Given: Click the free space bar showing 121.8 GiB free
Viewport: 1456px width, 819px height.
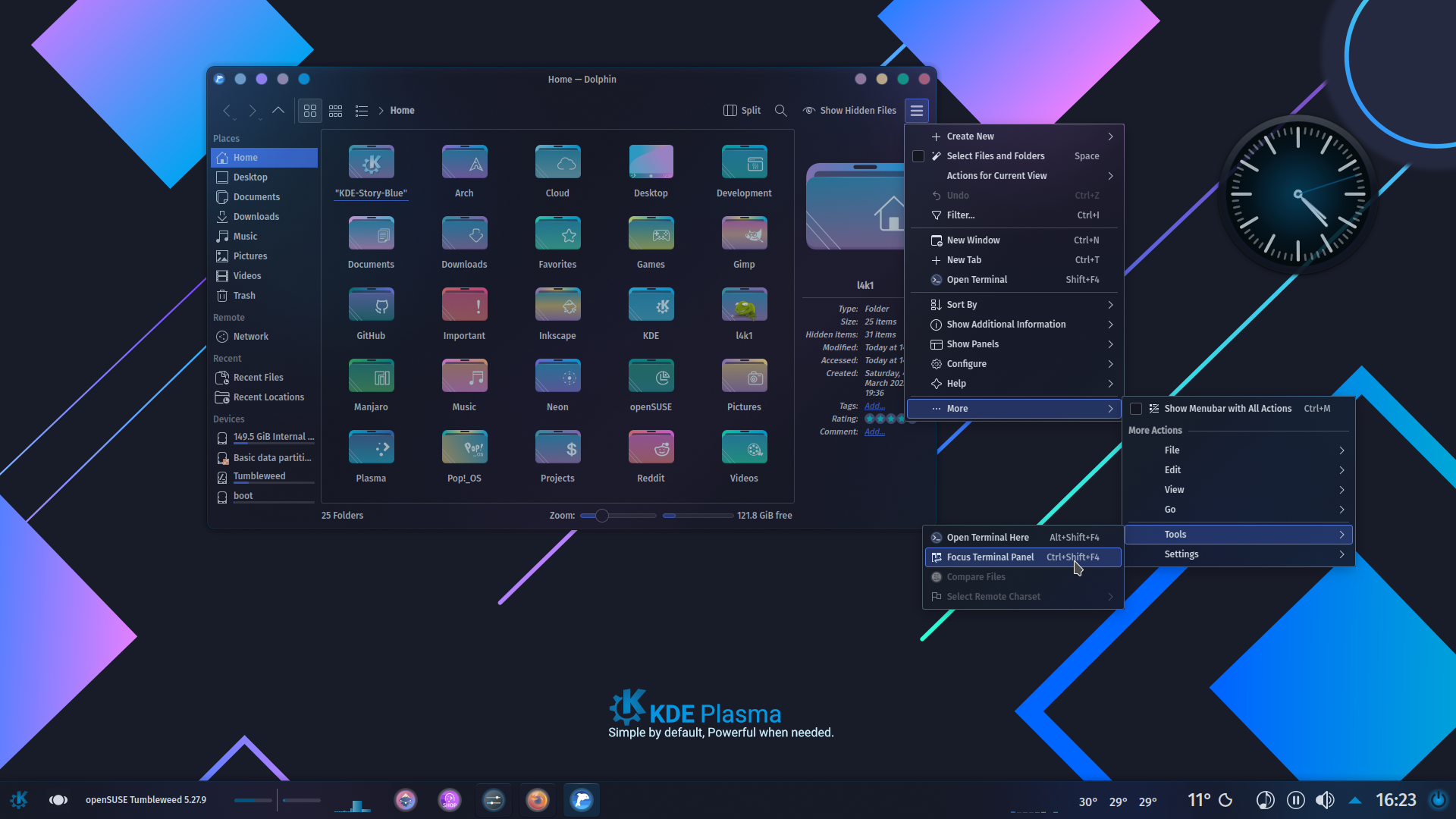Looking at the screenshot, I should click(698, 516).
